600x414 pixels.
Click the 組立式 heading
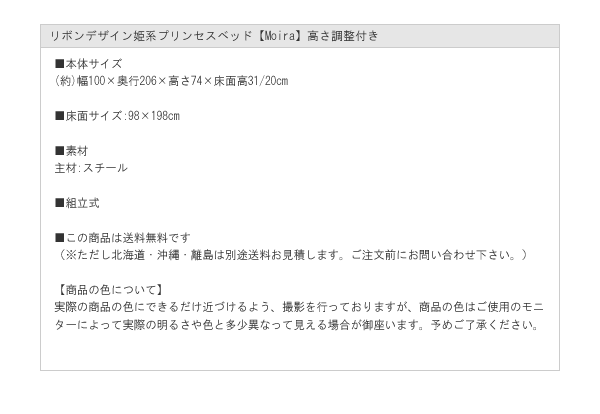[77, 203]
